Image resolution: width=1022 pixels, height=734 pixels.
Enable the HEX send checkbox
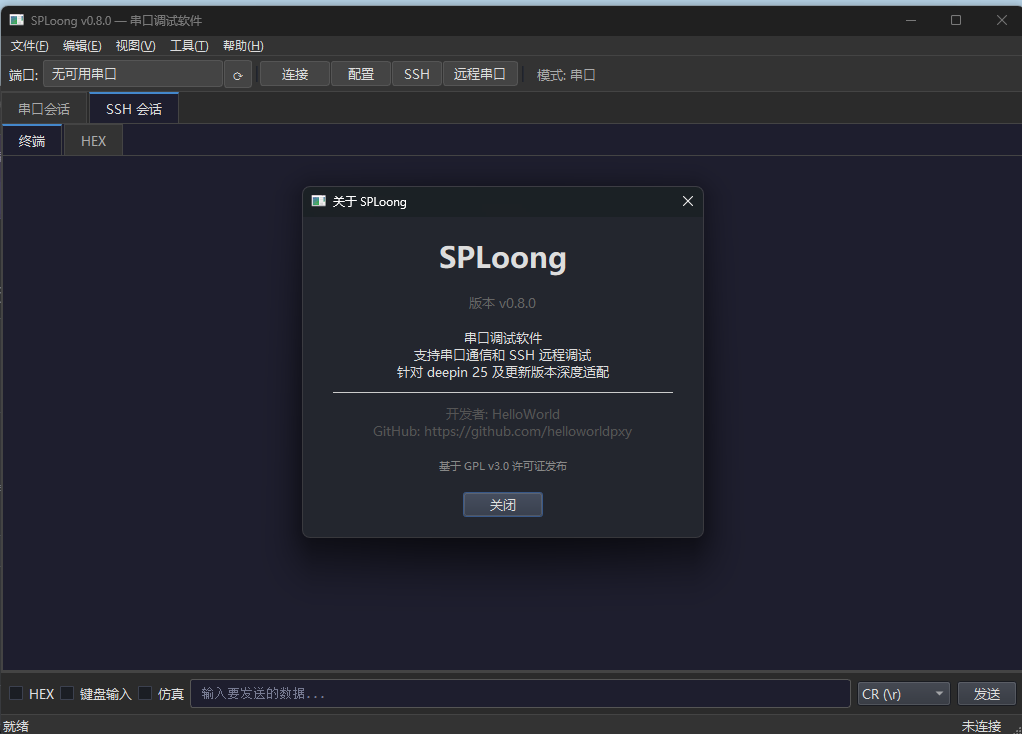(x=16, y=693)
